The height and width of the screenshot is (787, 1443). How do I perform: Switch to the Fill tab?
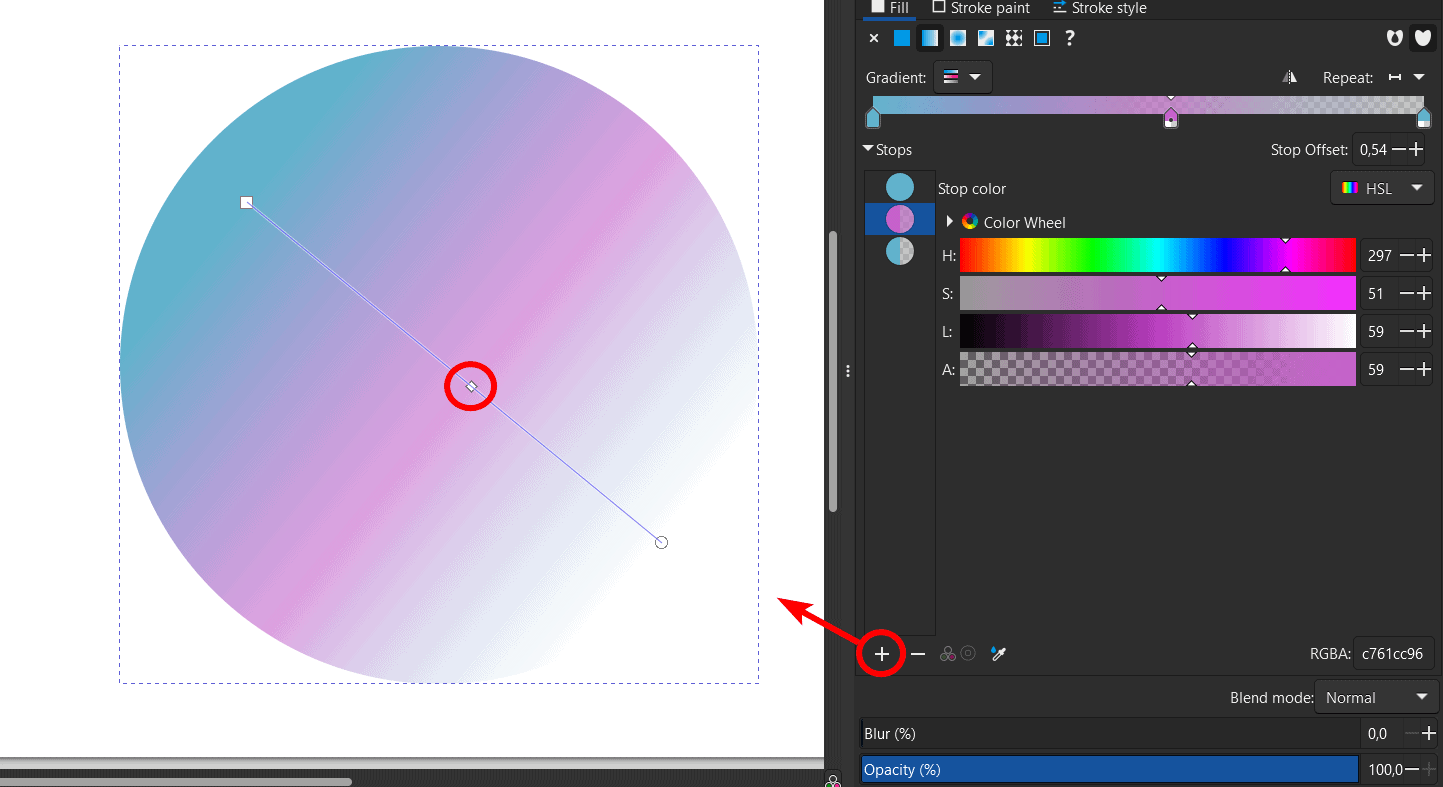click(x=890, y=8)
